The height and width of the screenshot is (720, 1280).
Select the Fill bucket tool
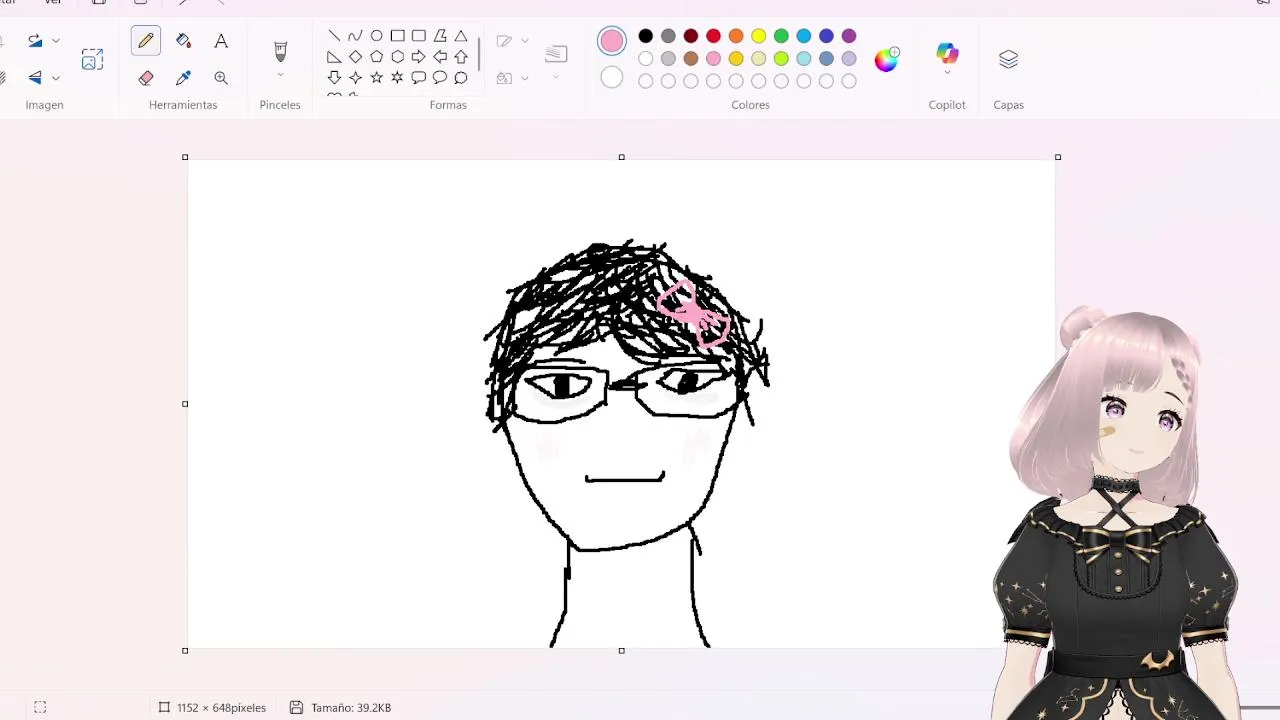click(x=183, y=41)
